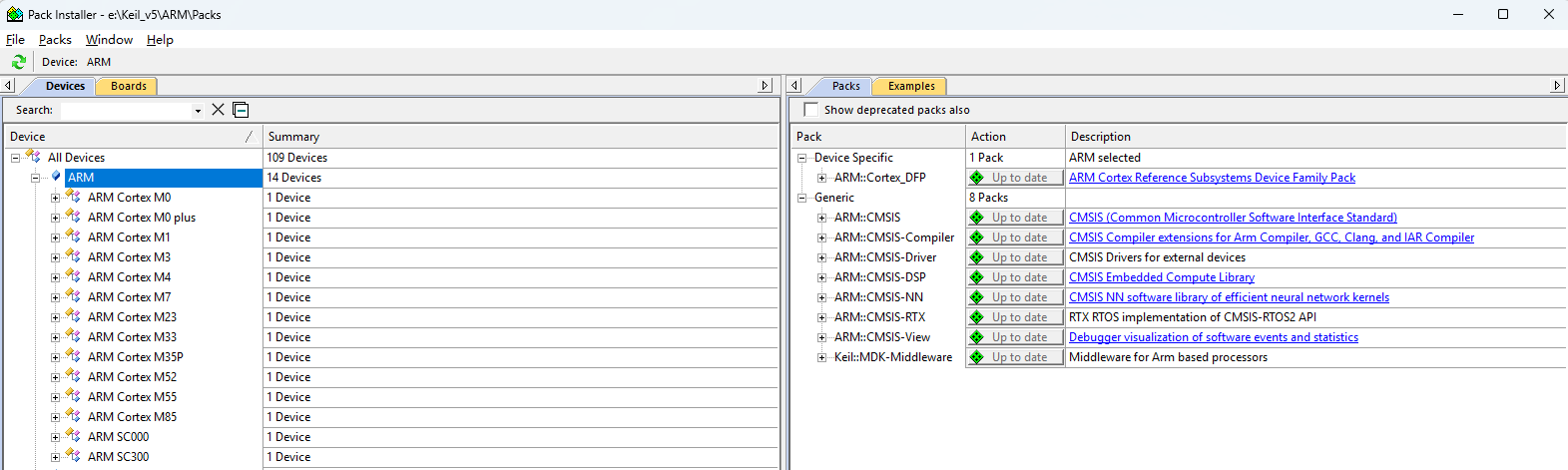
Task: Expand the ARM::CMSIS pack node
Action: 821,218
